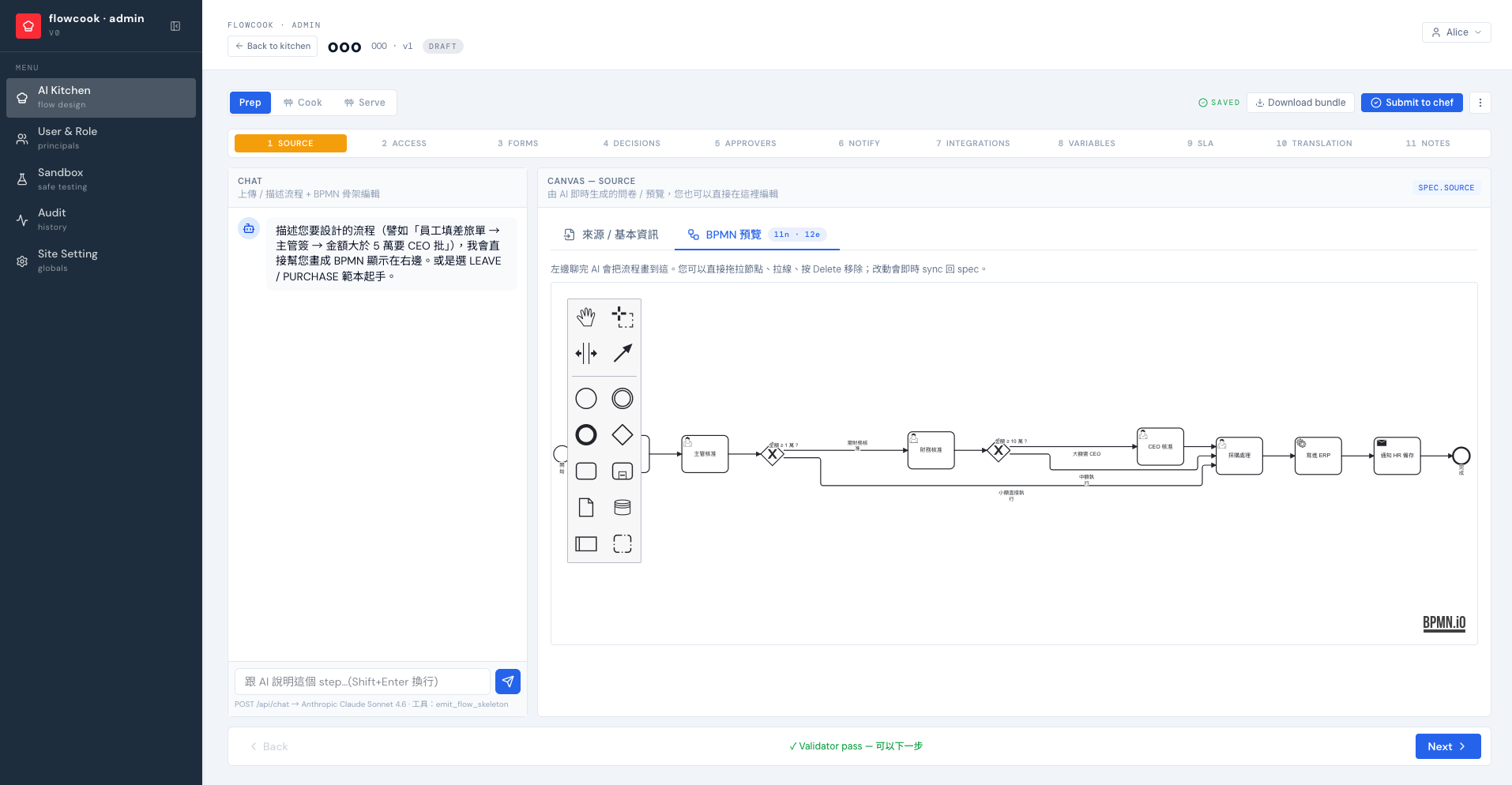
Task: Open step 11 Notes
Action: click(x=1428, y=144)
